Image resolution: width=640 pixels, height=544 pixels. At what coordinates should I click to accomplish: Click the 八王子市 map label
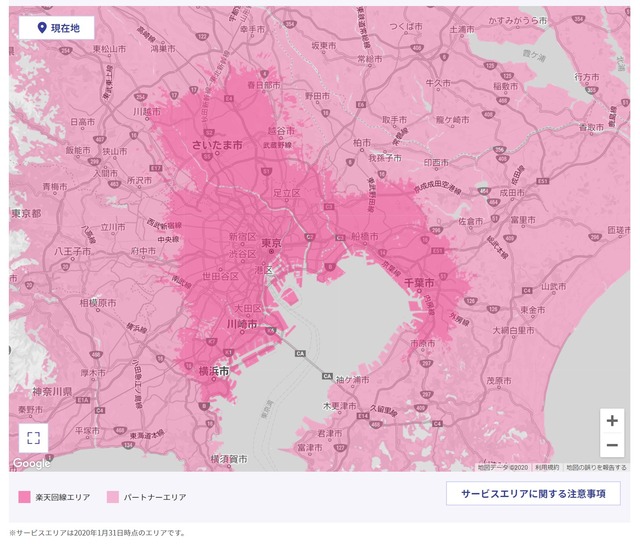[x=73, y=251]
